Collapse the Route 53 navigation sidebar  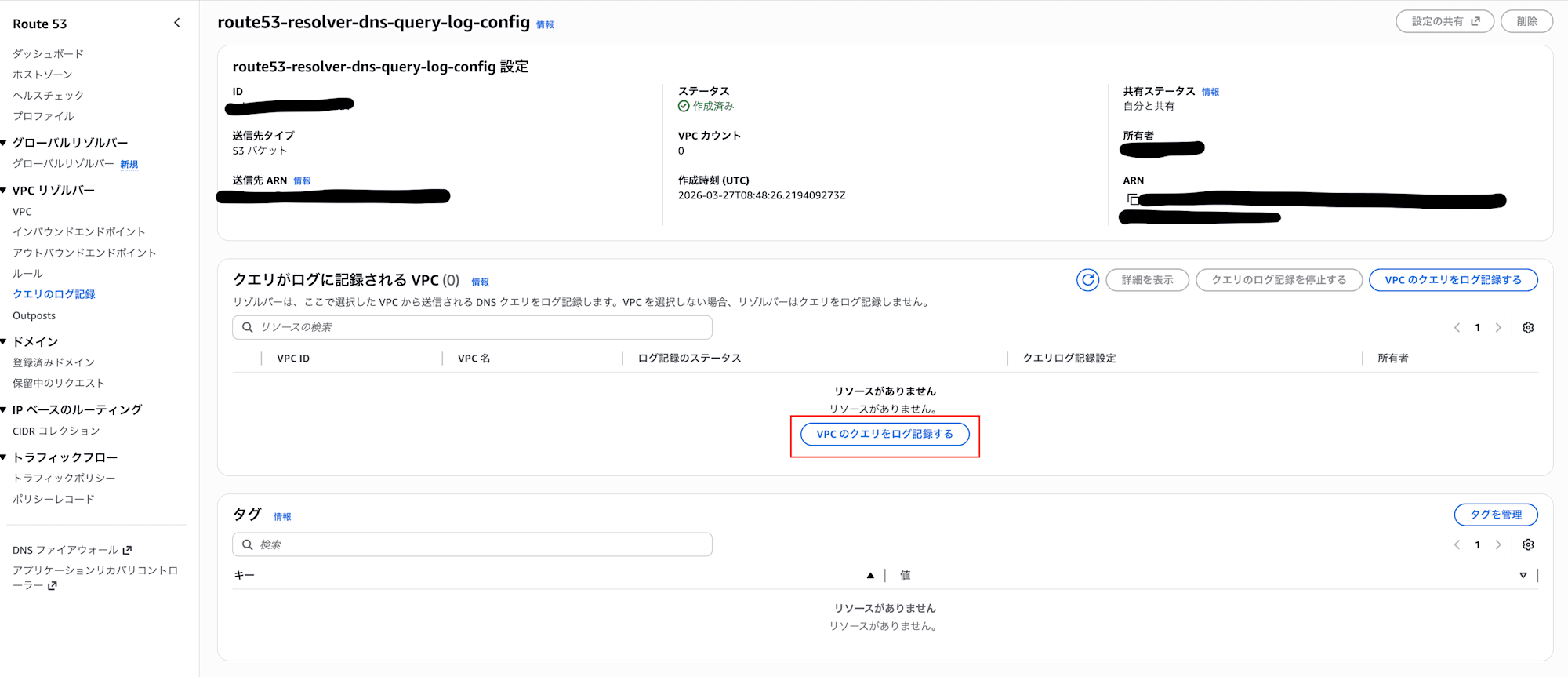pyautogui.click(x=177, y=23)
